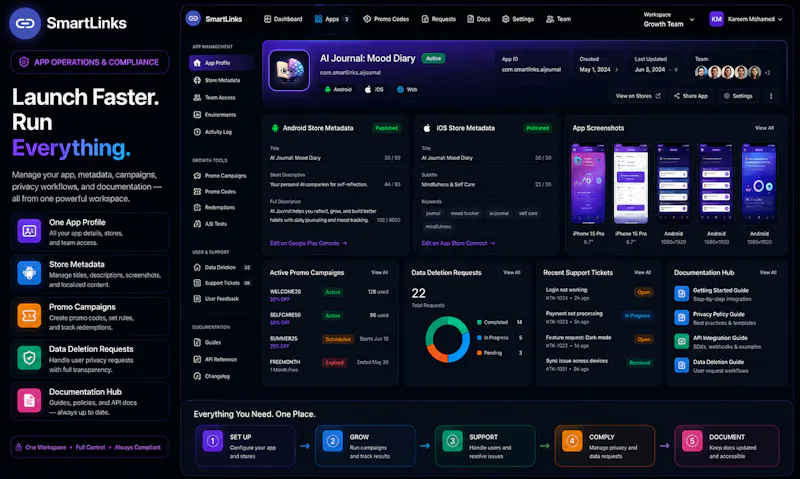Viewport: 800px width, 479px height.
Task: Go to the Requests tab
Action: point(439,19)
